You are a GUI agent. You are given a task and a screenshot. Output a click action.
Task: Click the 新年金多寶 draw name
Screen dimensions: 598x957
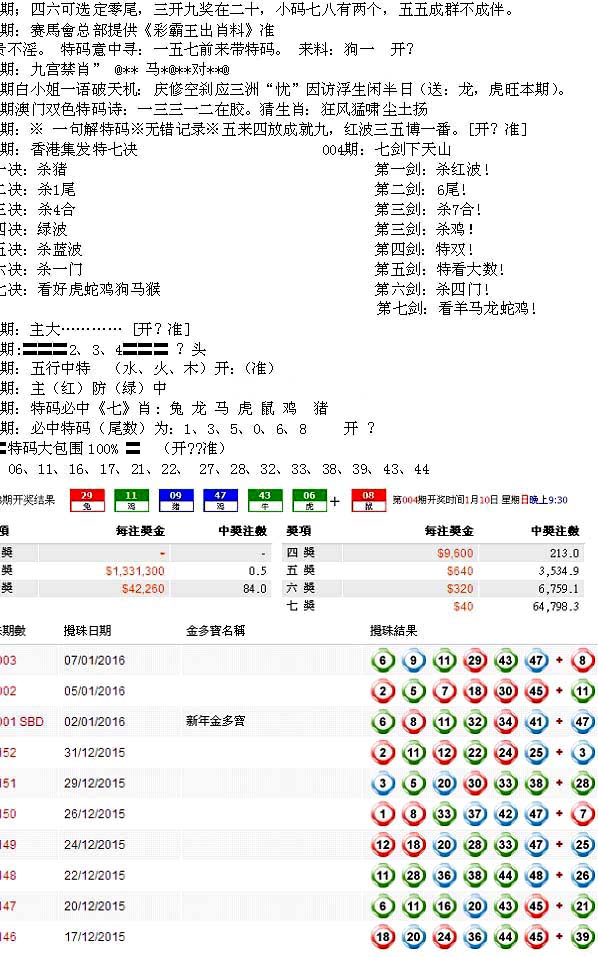coord(215,721)
